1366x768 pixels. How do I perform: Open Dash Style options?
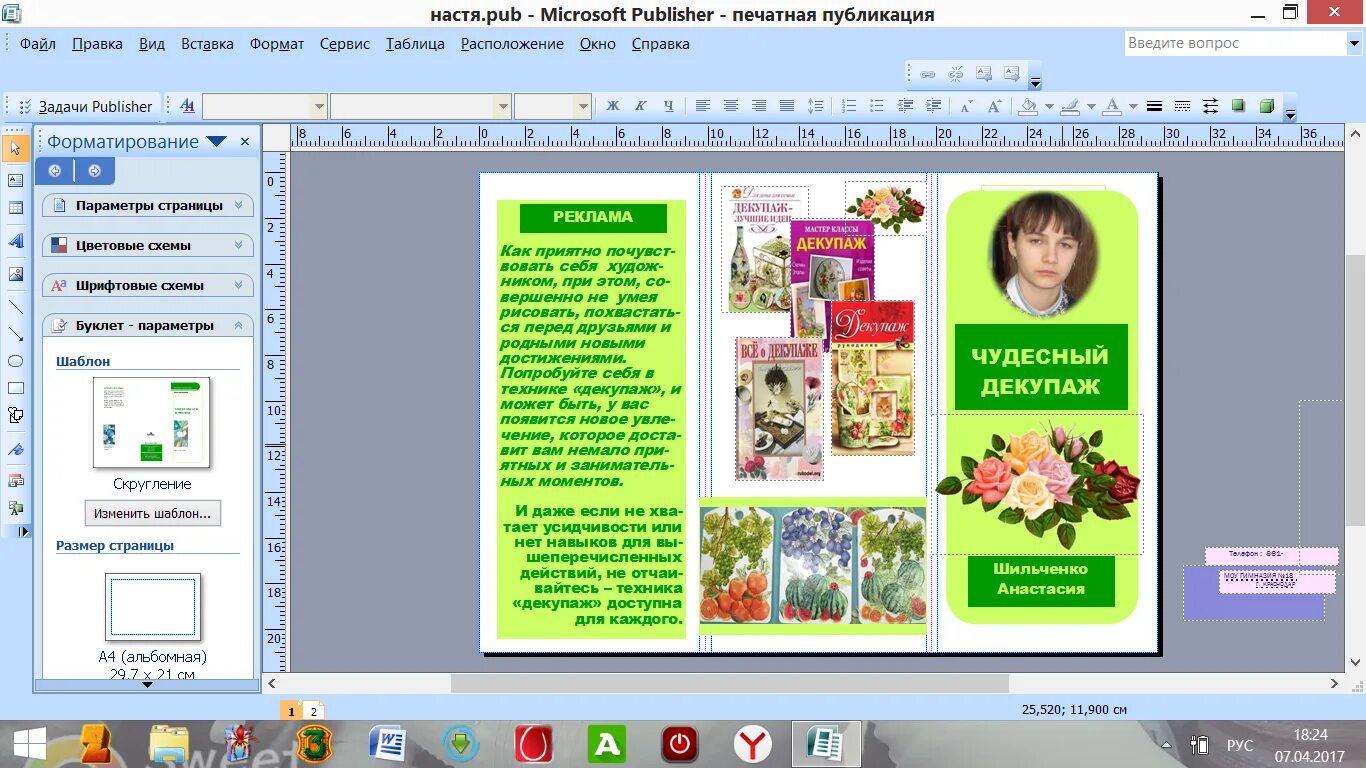(x=1182, y=106)
